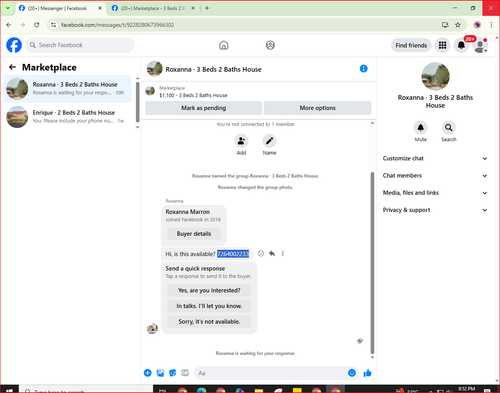Image resolution: width=500 pixels, height=393 pixels.
Task: Expand Chat members section
Action: click(435, 176)
